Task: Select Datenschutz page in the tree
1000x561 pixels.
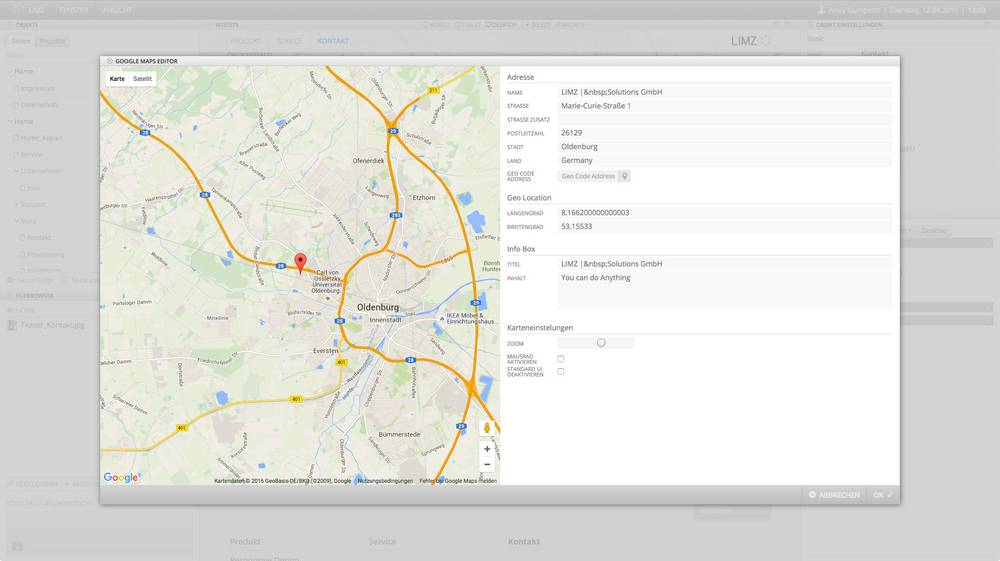Action: (x=39, y=105)
